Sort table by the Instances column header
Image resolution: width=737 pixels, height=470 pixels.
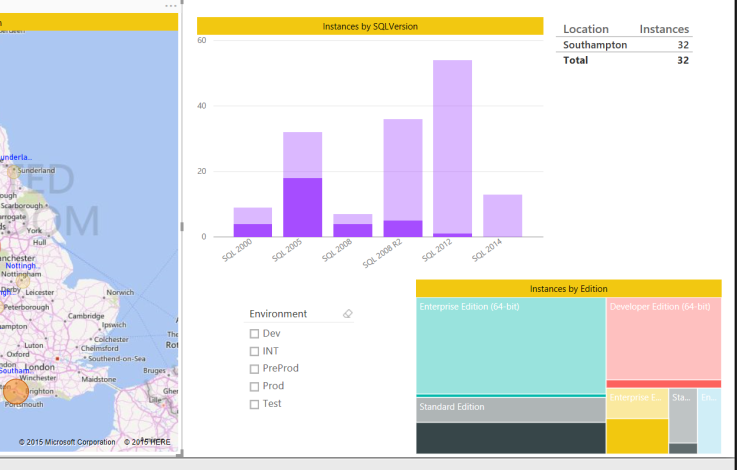pyautogui.click(x=664, y=29)
